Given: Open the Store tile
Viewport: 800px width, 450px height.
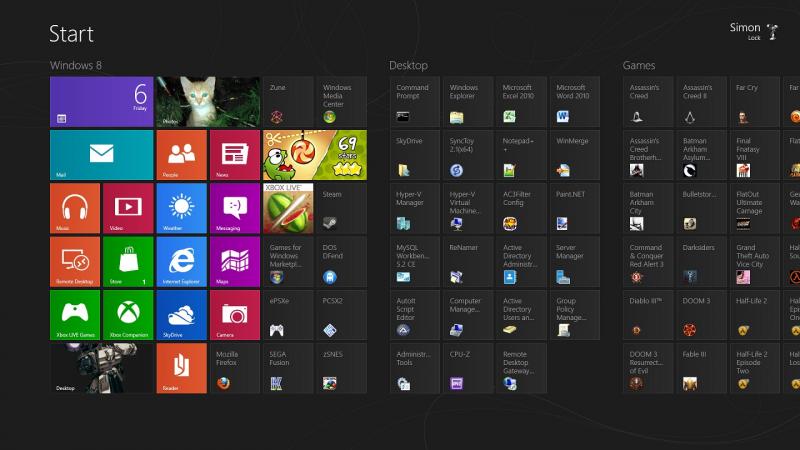Looking at the screenshot, I should point(128,262).
